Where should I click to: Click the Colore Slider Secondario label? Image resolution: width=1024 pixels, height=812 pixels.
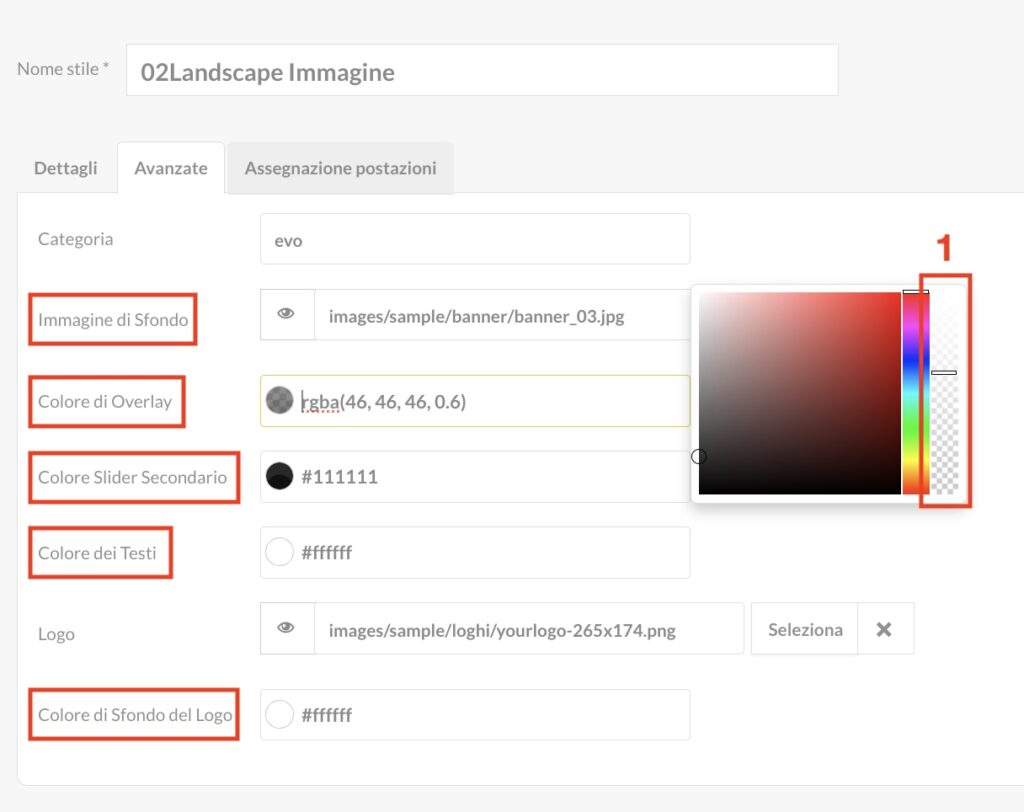tap(133, 477)
